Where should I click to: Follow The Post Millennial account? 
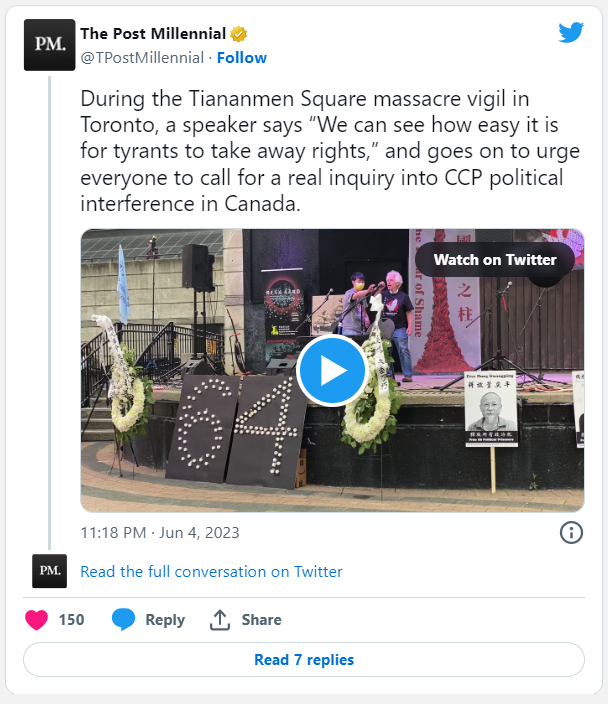tap(242, 58)
